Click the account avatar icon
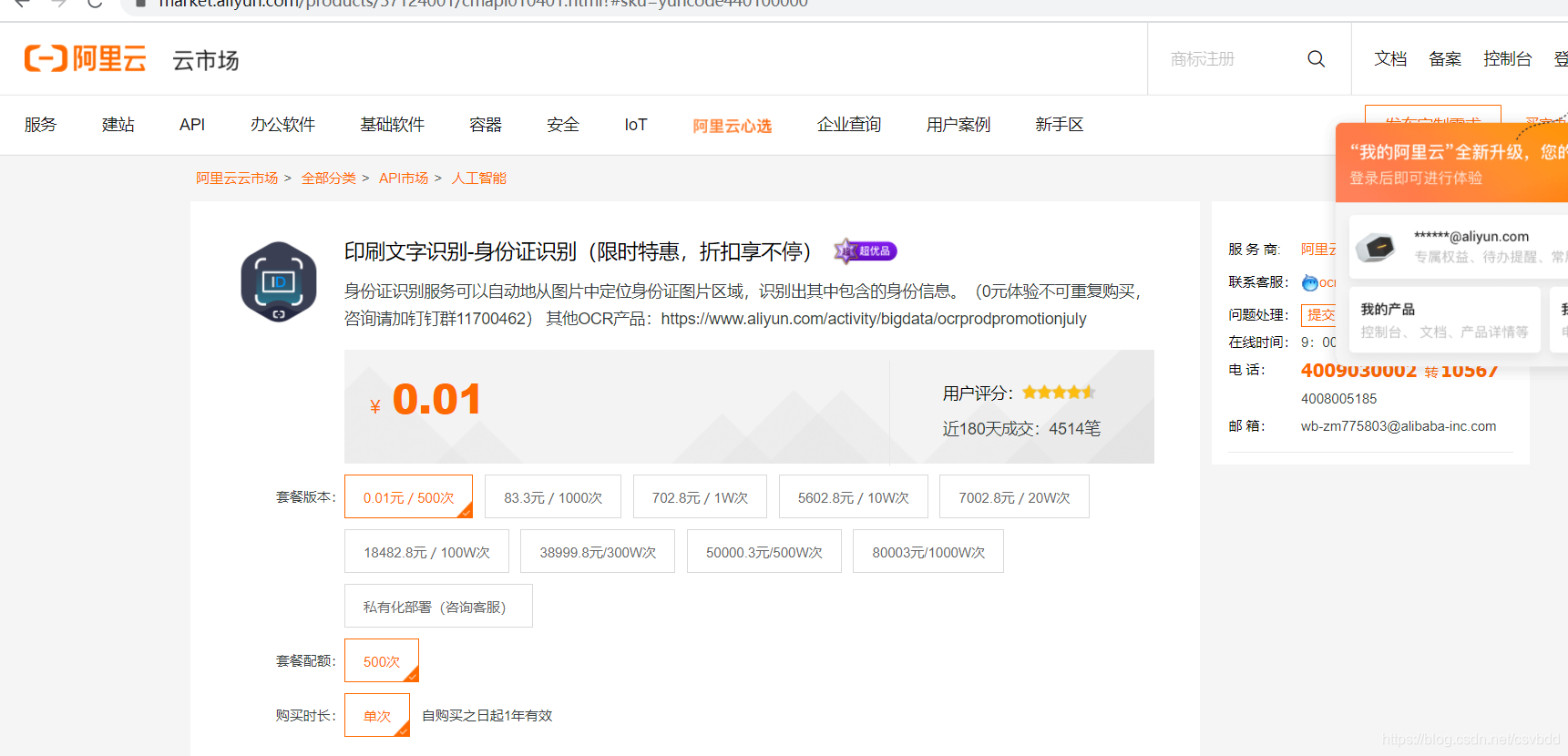Viewport: 1568px width, 756px height. (1377, 247)
